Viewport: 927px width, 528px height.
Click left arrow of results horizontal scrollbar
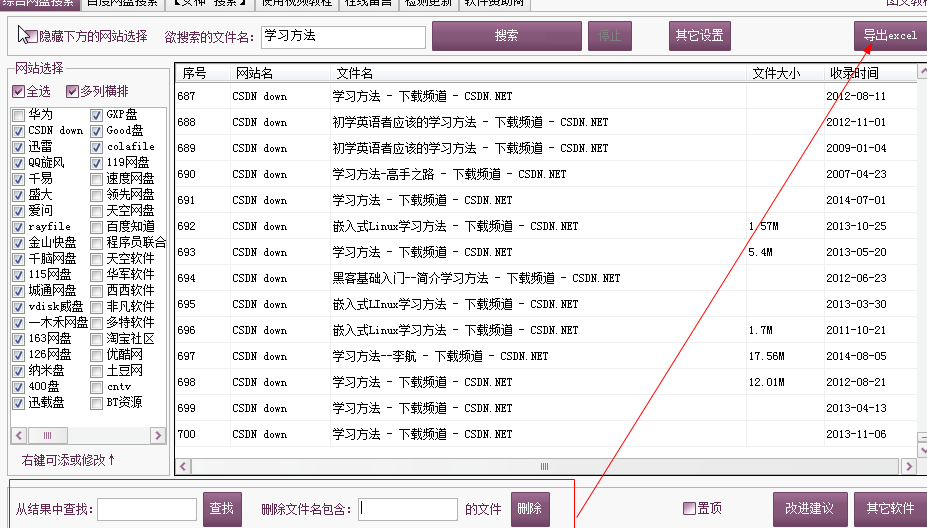182,466
